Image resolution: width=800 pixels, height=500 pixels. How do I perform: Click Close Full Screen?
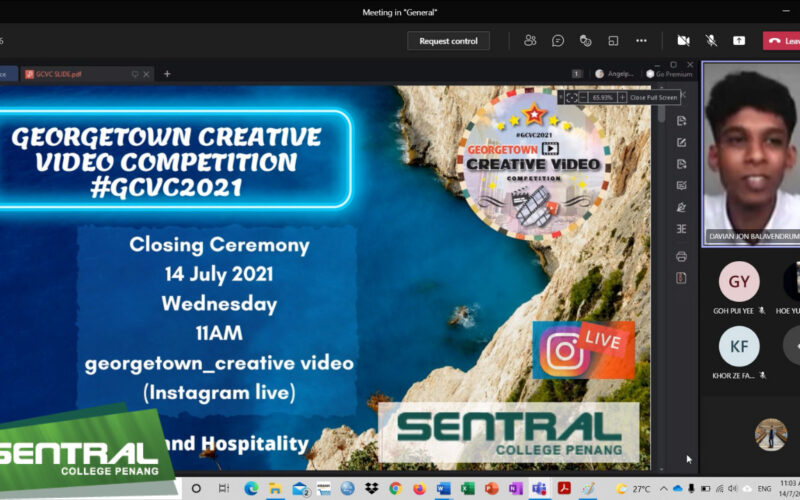pyautogui.click(x=653, y=97)
